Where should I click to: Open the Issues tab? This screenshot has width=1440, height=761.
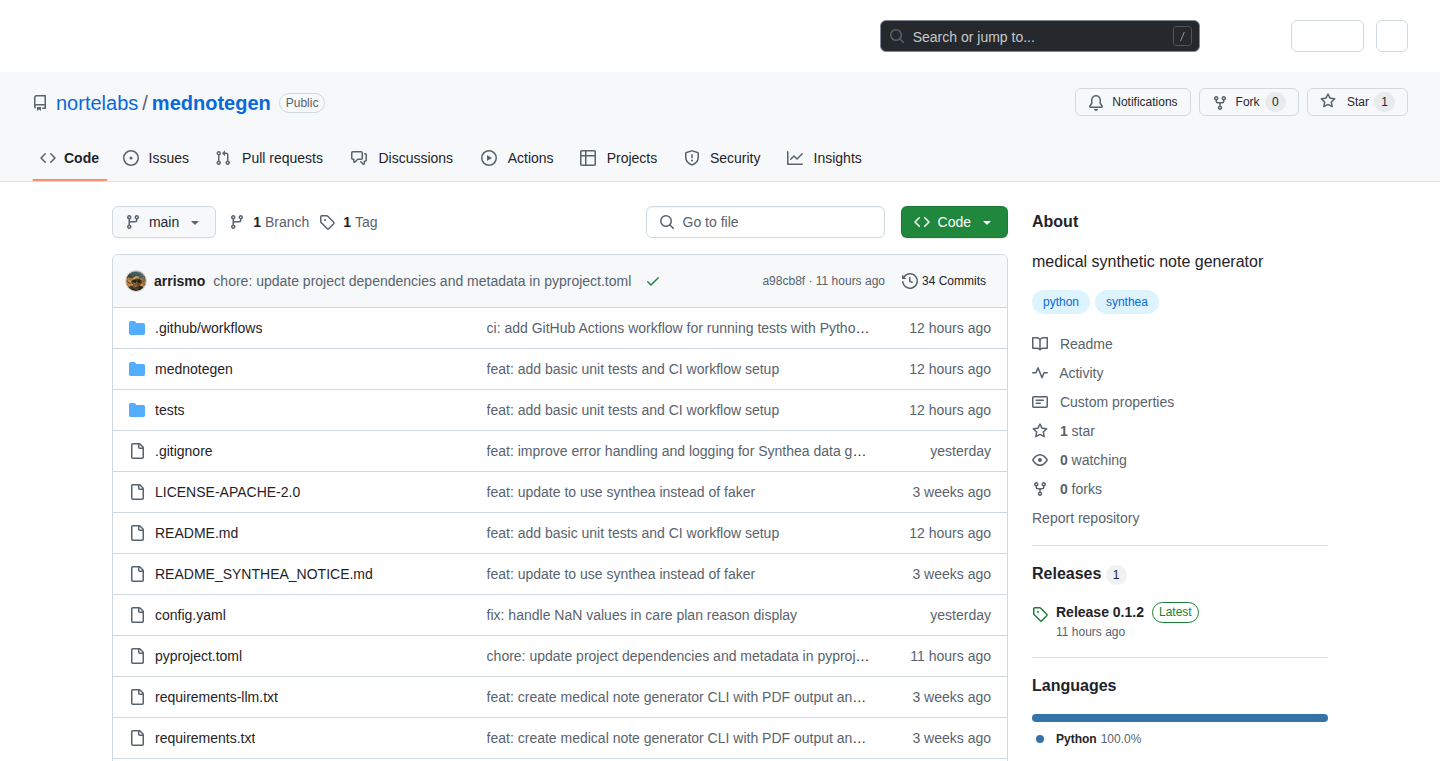tap(156, 158)
